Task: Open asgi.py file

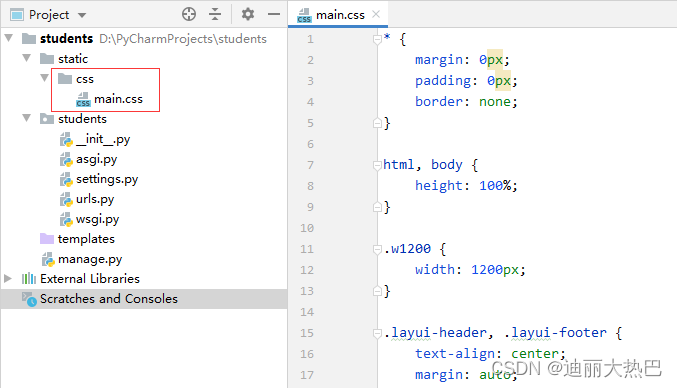Action: click(x=96, y=159)
